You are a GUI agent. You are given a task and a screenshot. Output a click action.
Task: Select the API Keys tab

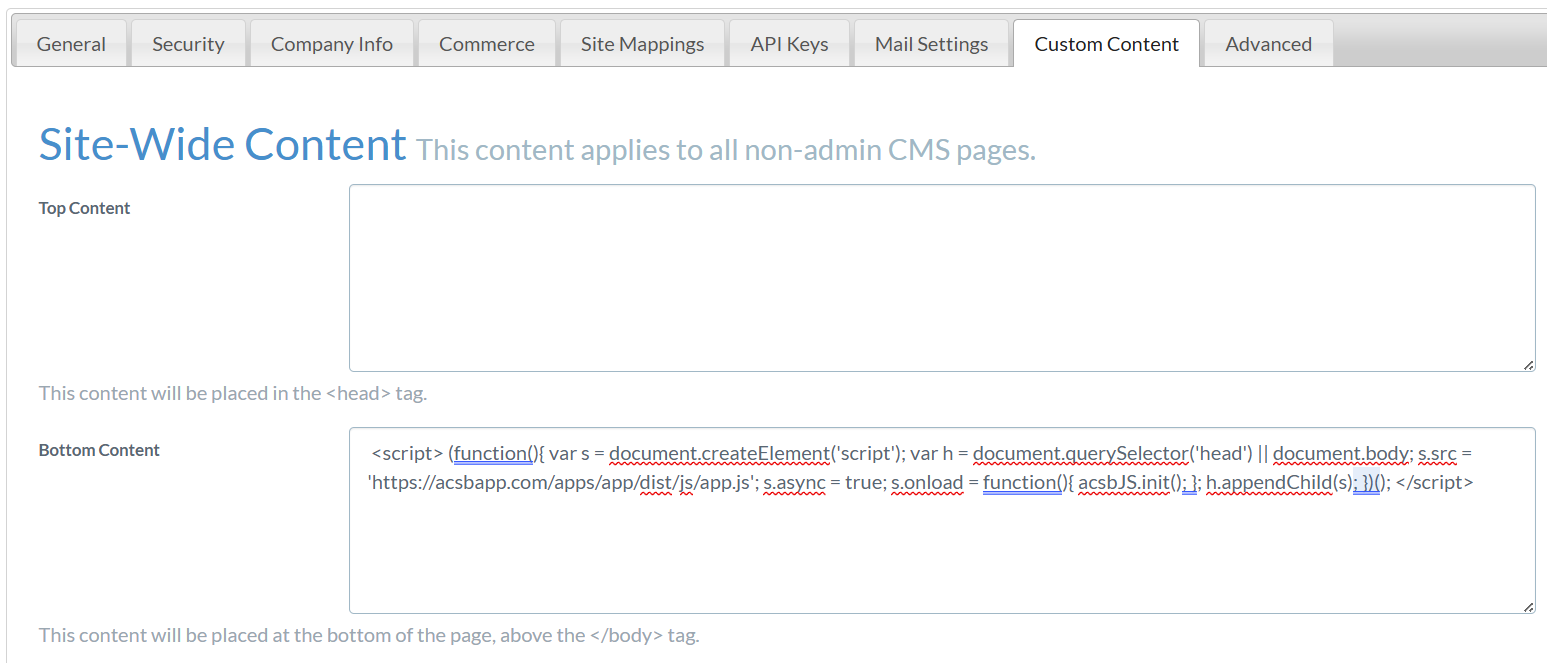click(789, 43)
